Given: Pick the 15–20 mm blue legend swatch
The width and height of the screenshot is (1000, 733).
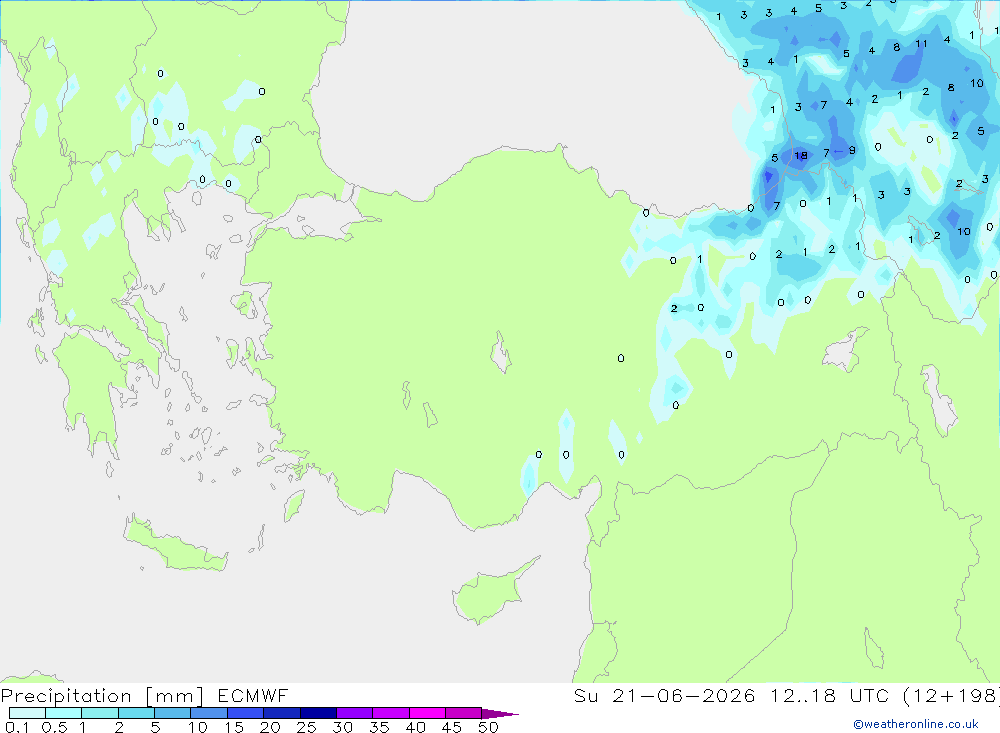Looking at the screenshot, I should coord(246,713).
